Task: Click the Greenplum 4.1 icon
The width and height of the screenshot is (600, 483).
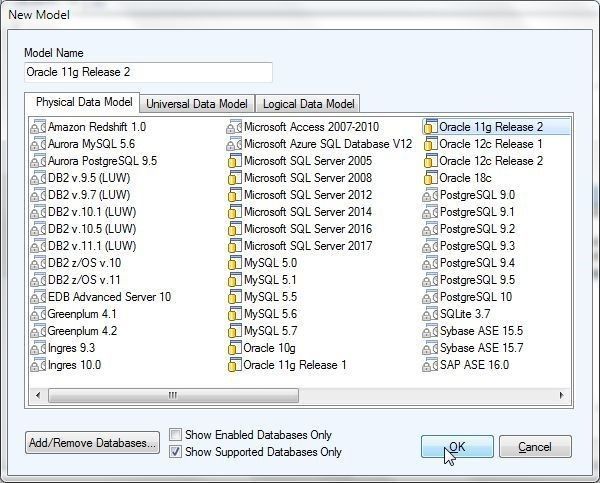Action: pos(38,314)
